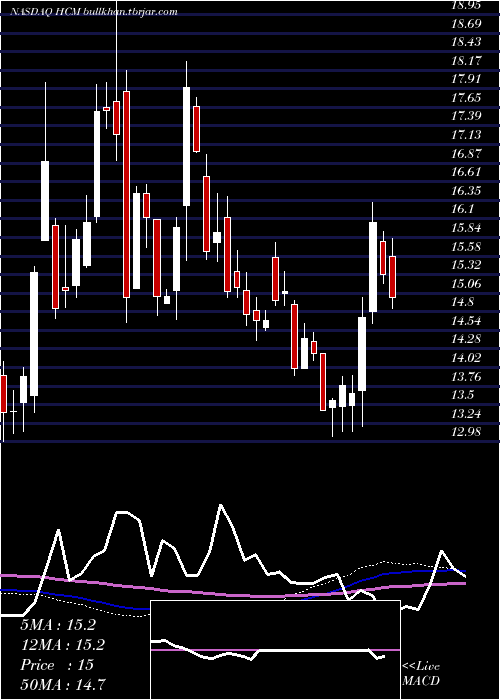Click the <<Live MACD label
Viewport: 500px width, 700px height.
pyautogui.click(x=421, y=673)
